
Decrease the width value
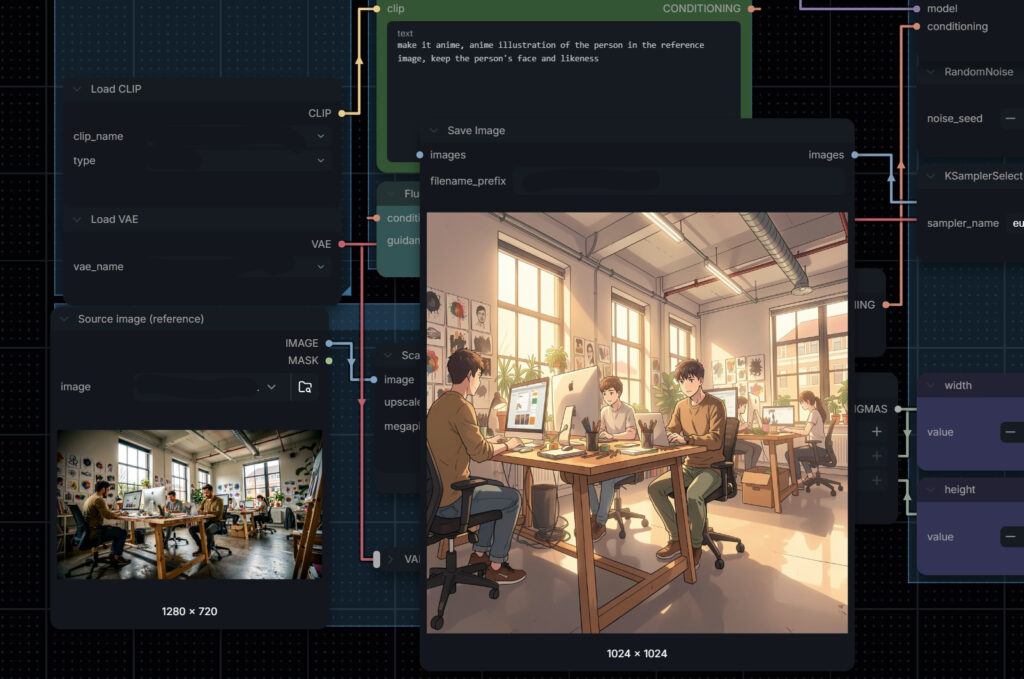pos(1011,432)
